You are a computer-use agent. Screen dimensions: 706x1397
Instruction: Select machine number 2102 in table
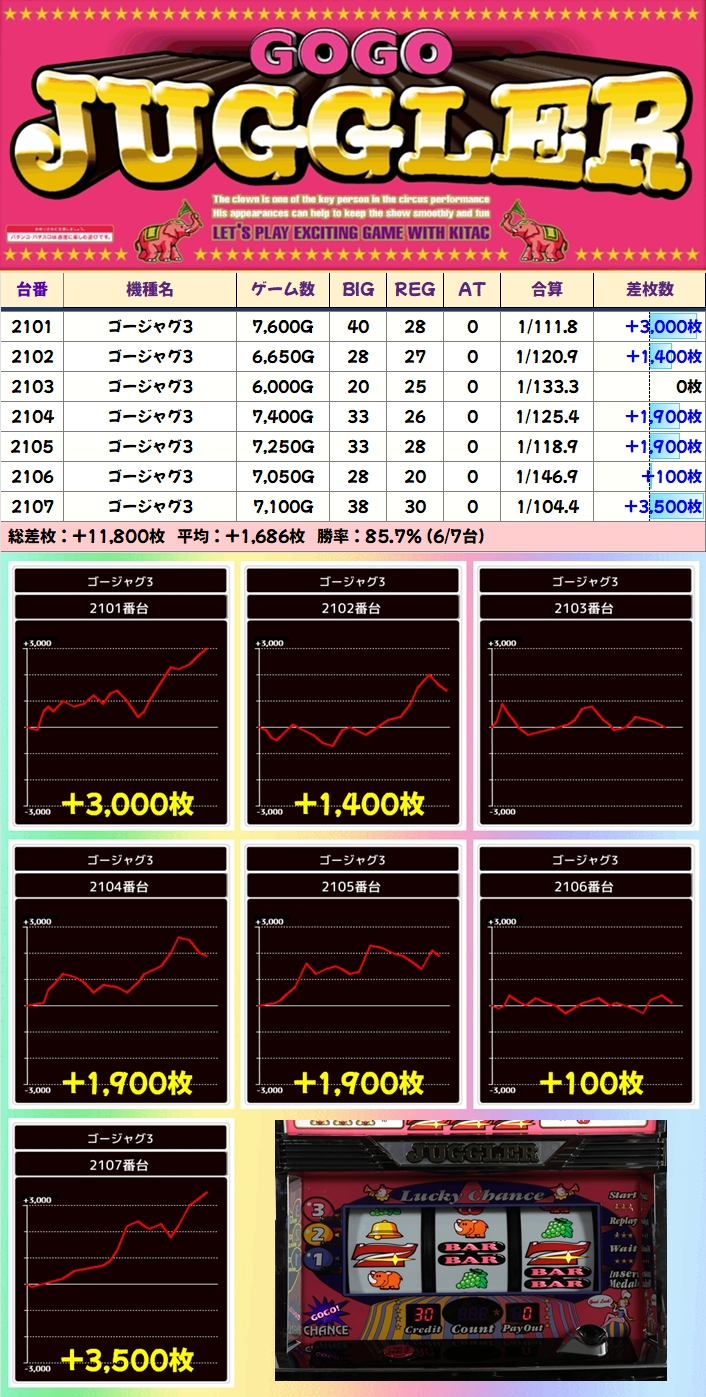tap(33, 357)
